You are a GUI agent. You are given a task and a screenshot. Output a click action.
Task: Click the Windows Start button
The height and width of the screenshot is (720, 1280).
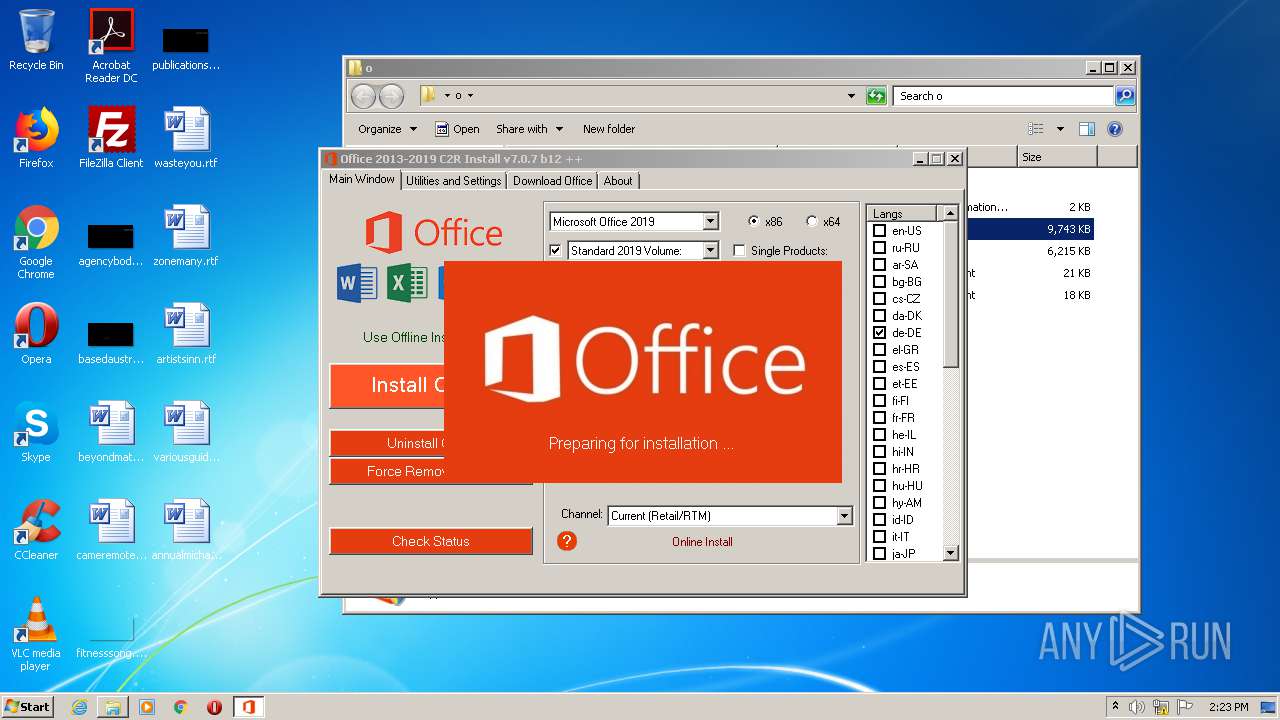[27, 706]
